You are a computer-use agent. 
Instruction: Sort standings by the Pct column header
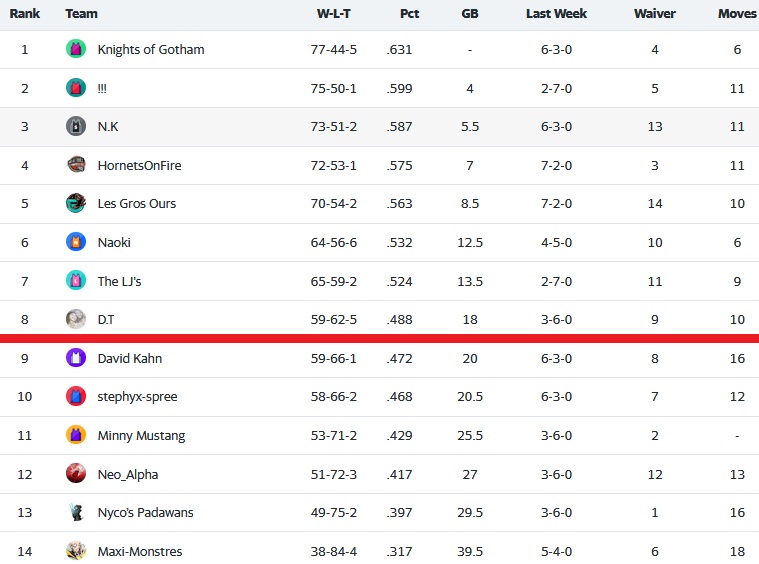410,14
